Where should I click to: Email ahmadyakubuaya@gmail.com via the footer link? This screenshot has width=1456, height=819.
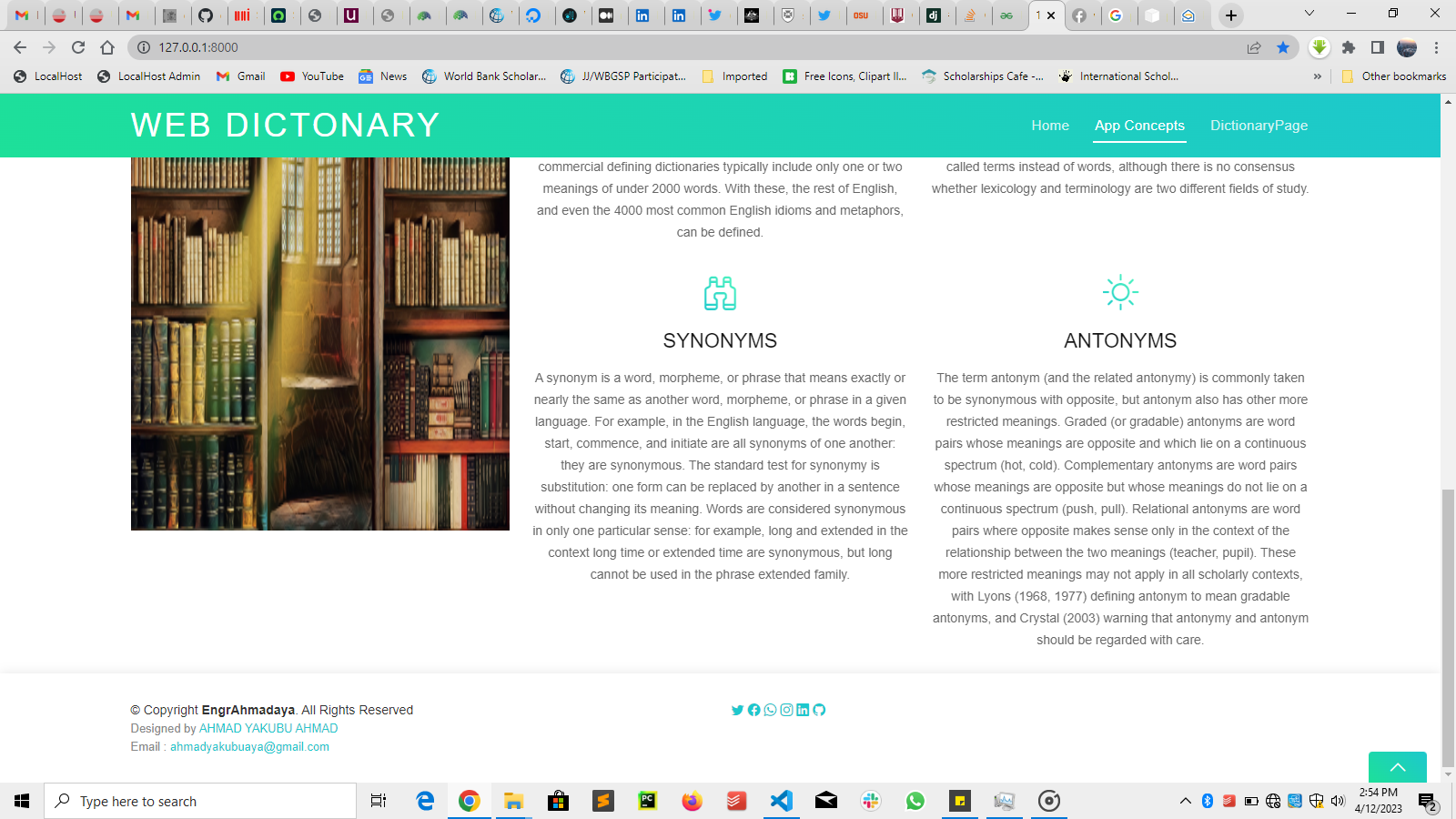pos(248,746)
